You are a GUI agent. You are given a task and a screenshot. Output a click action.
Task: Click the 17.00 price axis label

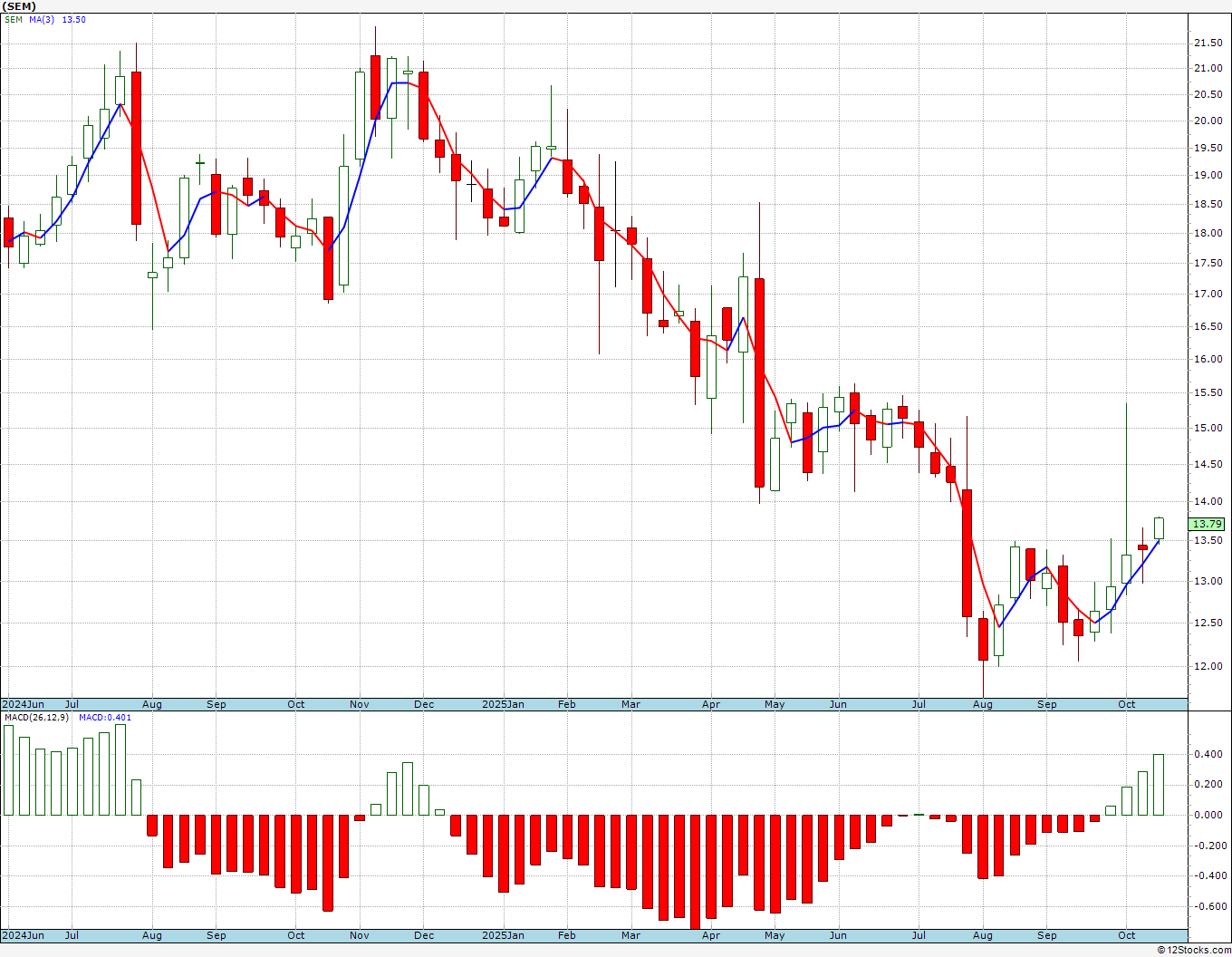click(x=1207, y=295)
